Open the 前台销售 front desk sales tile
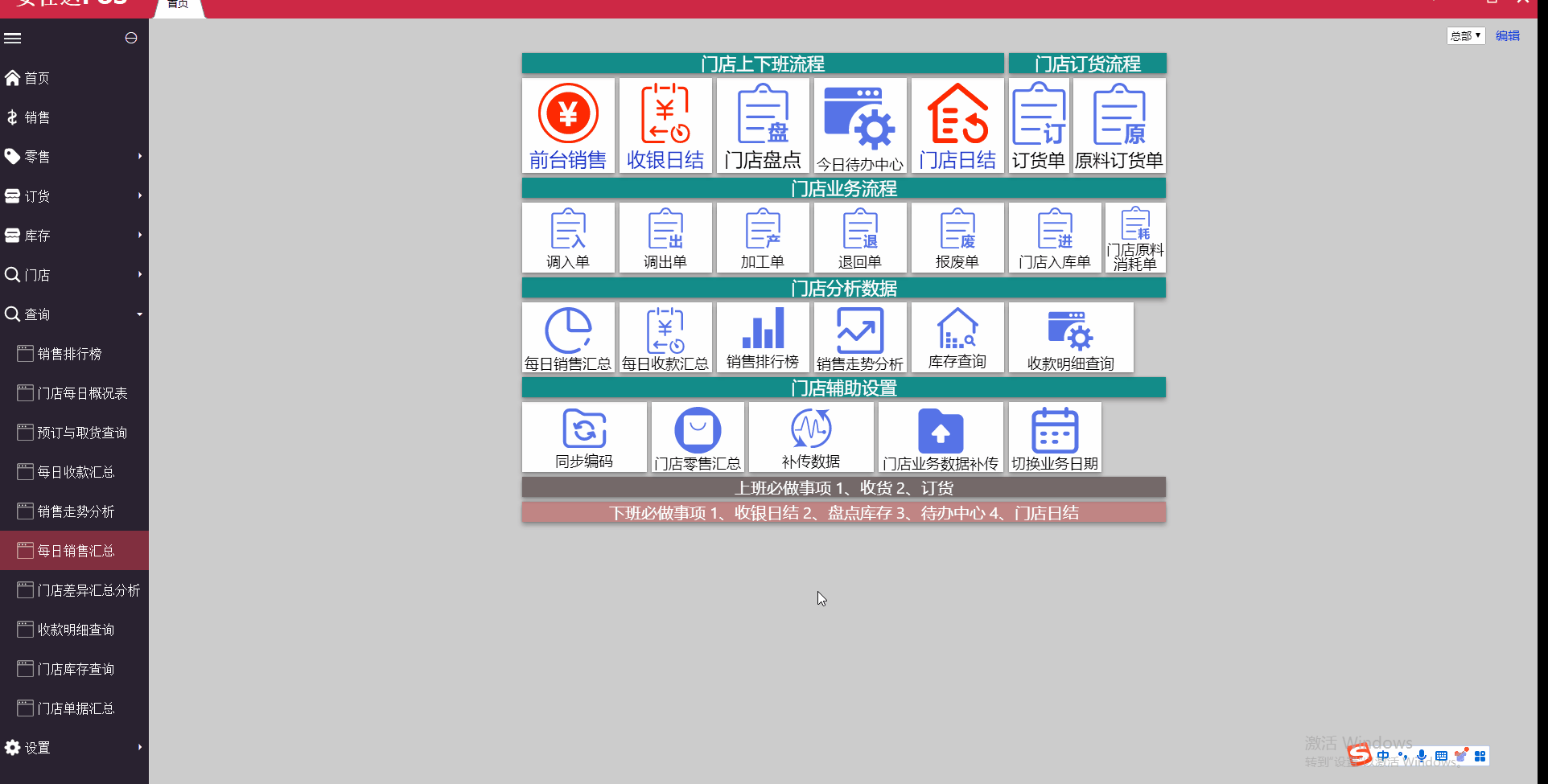The image size is (1548, 784). [x=568, y=125]
